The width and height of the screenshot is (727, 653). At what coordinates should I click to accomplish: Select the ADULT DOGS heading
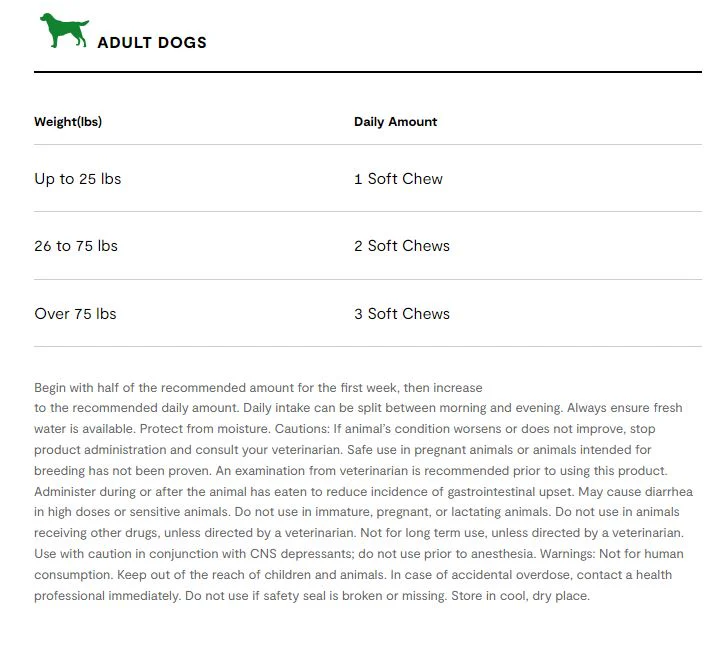152,43
